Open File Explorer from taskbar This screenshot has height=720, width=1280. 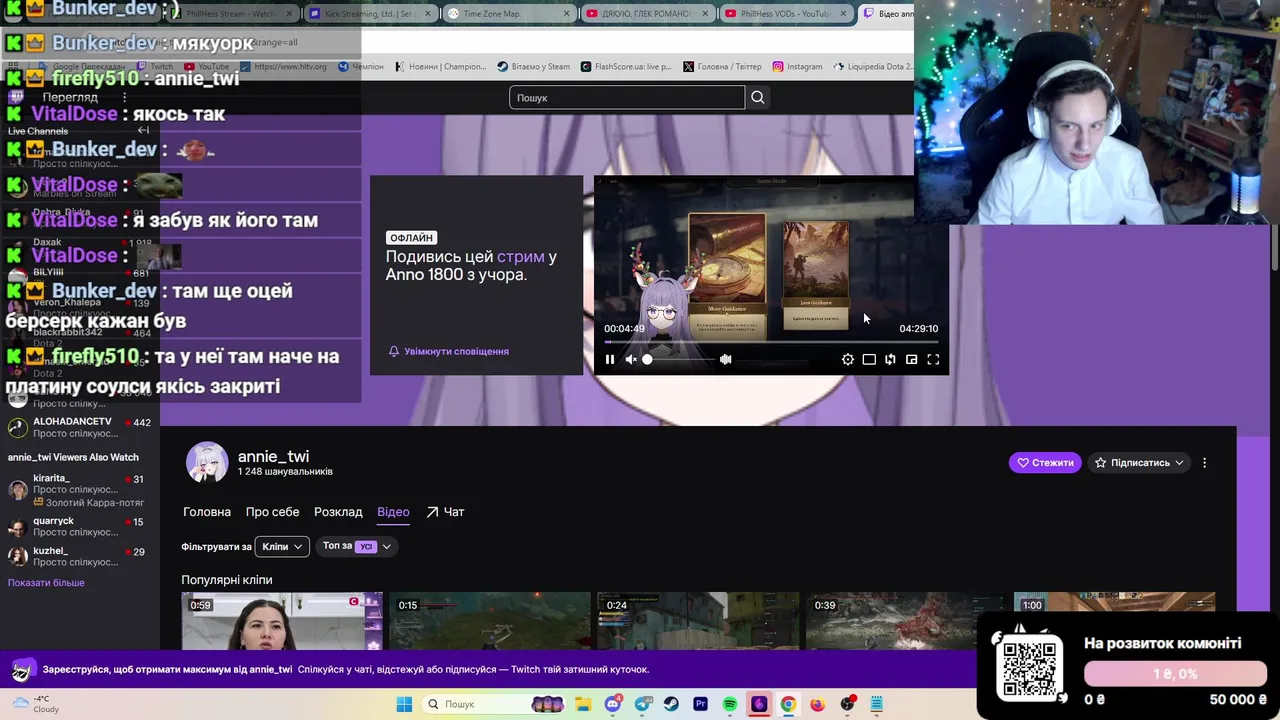click(x=584, y=704)
